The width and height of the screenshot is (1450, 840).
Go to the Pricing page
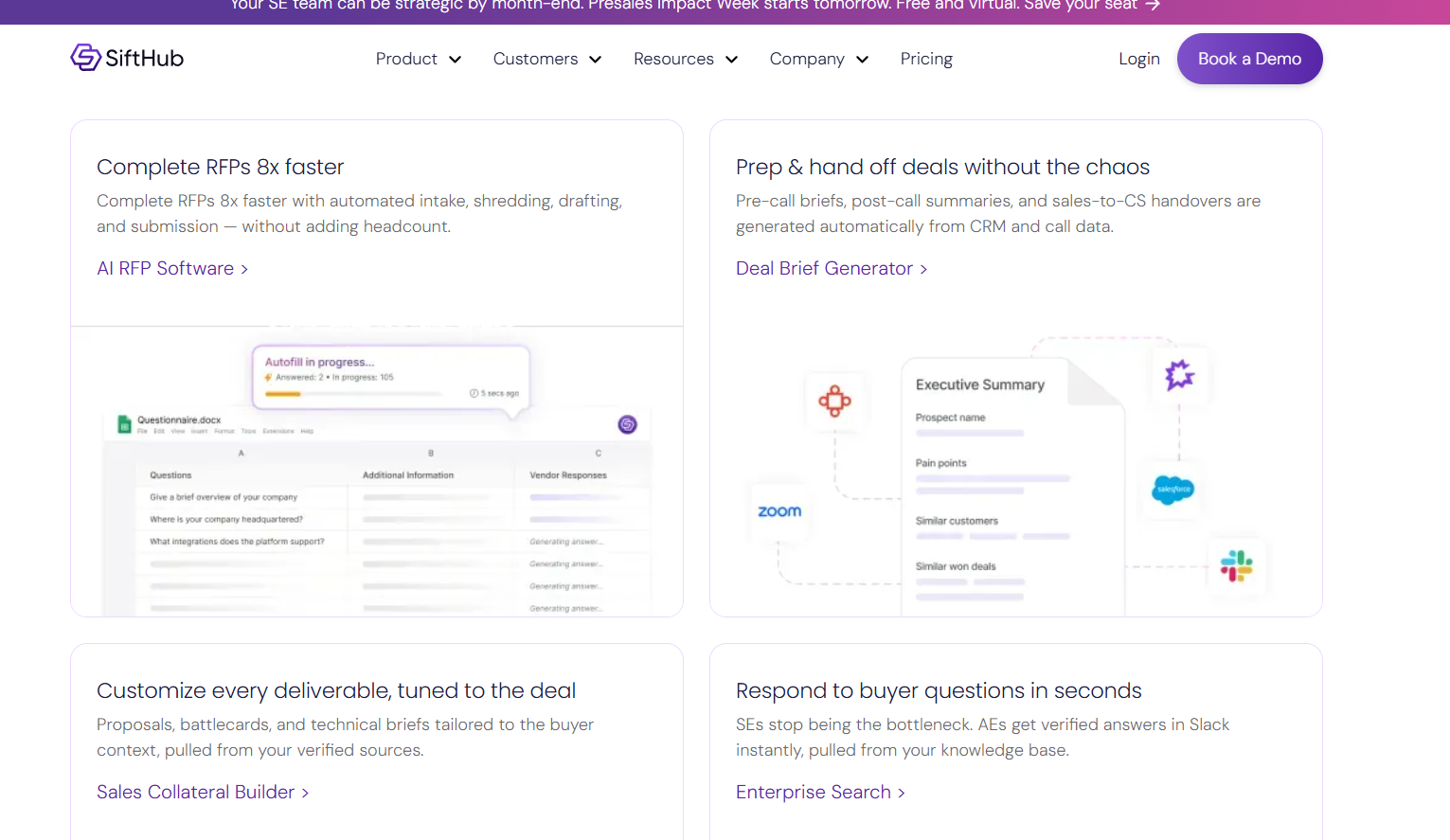926,59
